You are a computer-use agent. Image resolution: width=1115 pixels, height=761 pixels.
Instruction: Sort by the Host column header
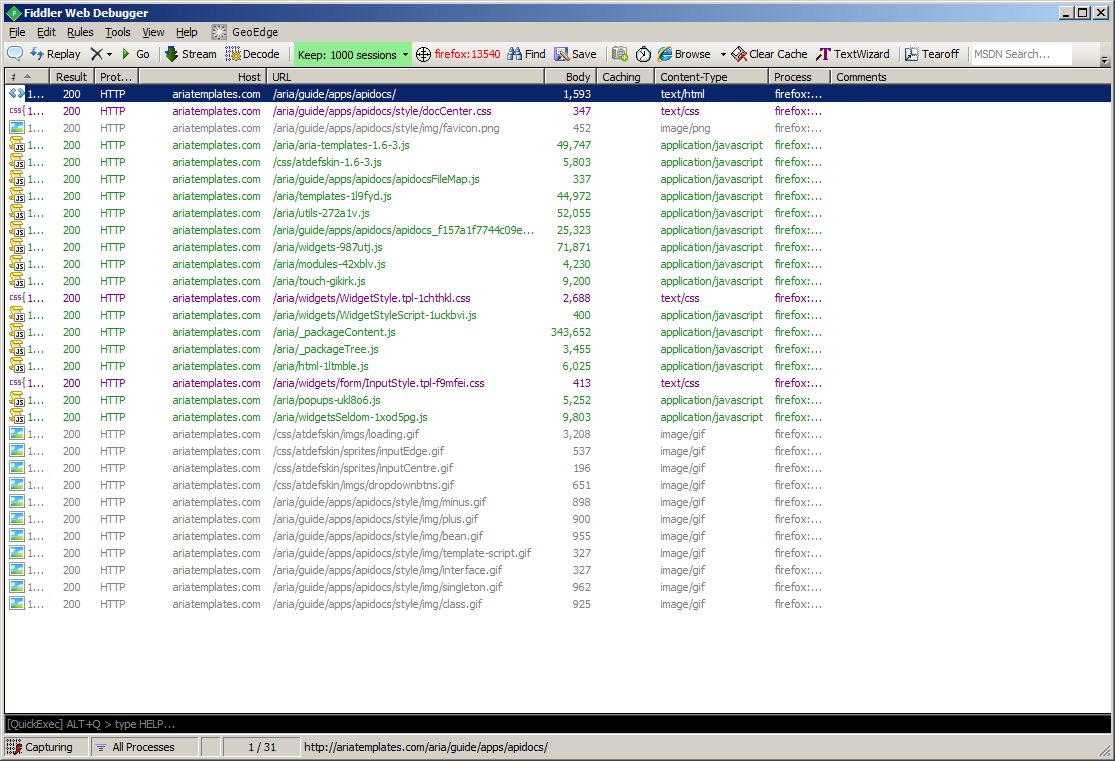pyautogui.click(x=202, y=77)
